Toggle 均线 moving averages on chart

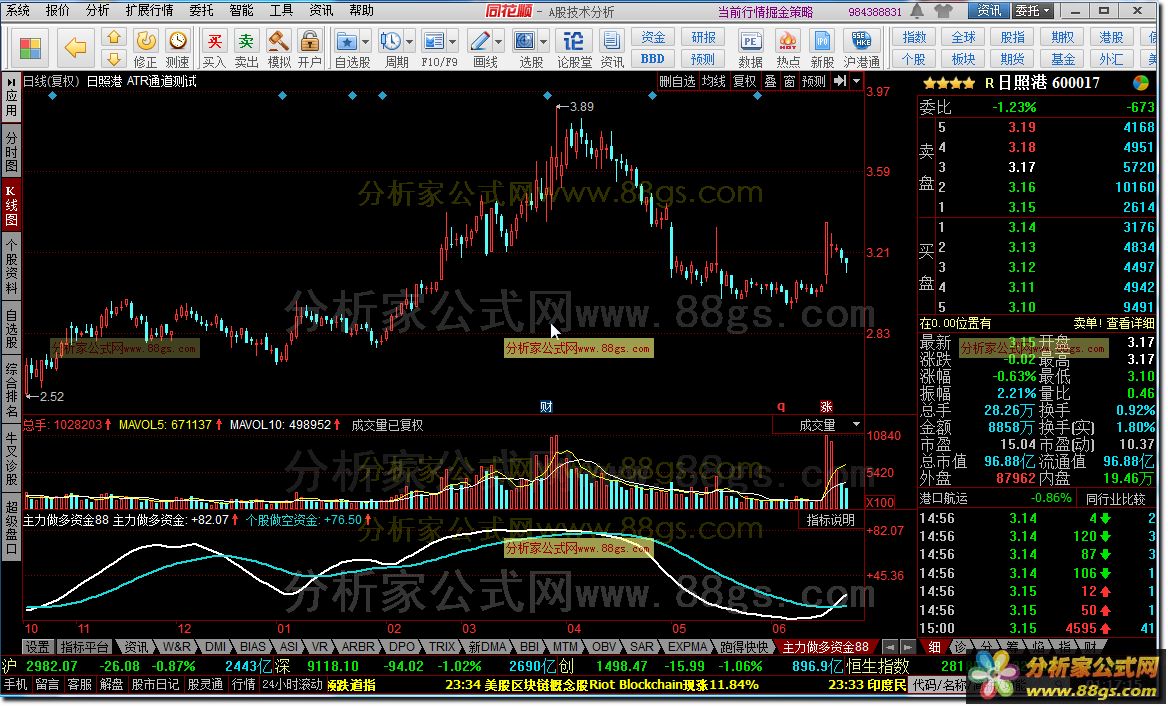point(713,81)
